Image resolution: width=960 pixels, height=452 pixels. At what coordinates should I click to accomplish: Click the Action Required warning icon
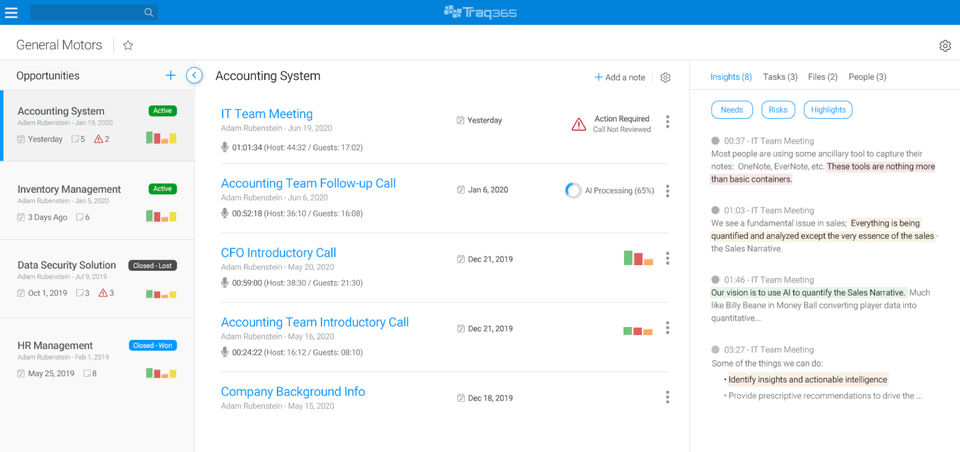[578, 124]
